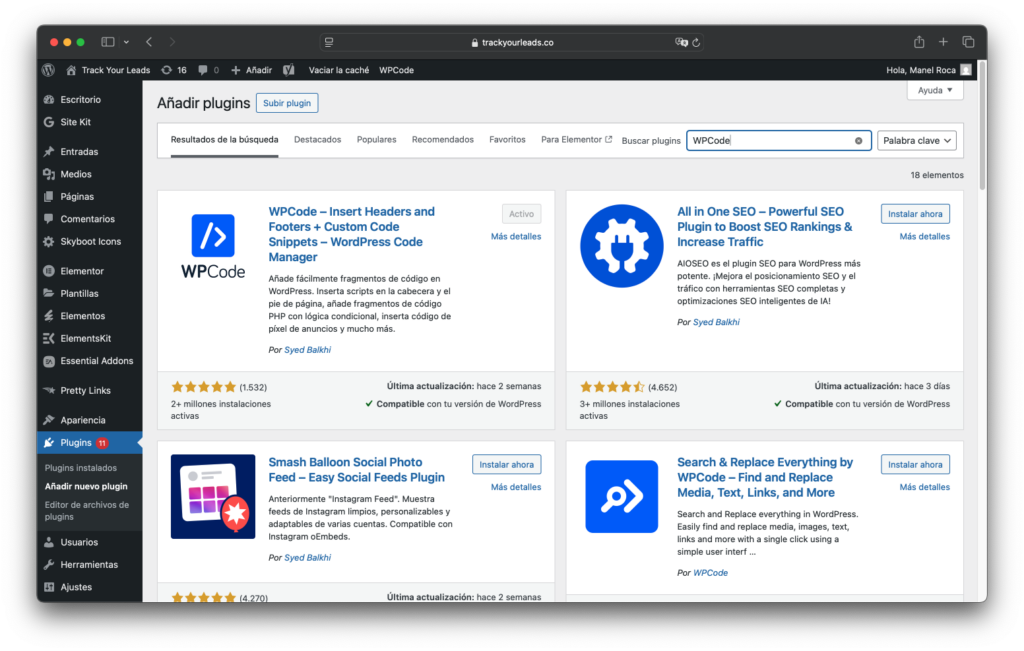
Task: Click the page vertical scrollbar
Action: [982, 127]
